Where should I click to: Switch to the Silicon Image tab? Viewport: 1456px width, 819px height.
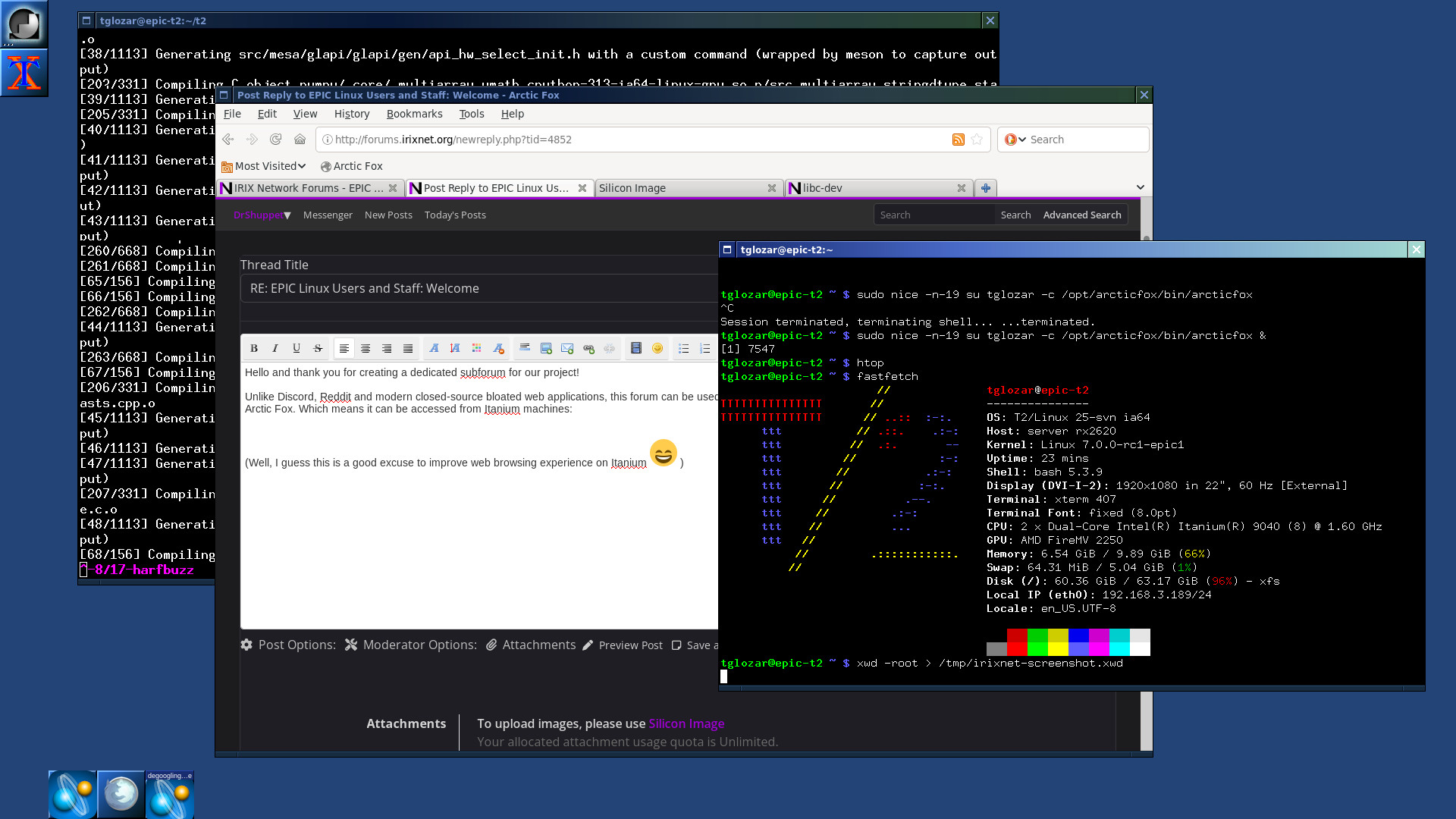click(x=632, y=187)
